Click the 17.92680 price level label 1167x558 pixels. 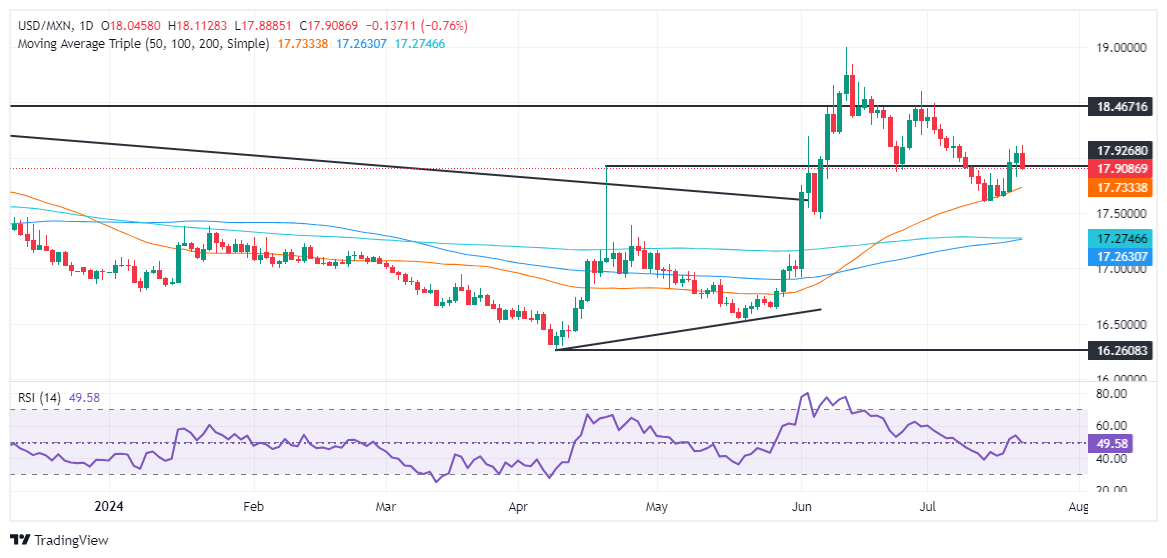click(x=1124, y=148)
